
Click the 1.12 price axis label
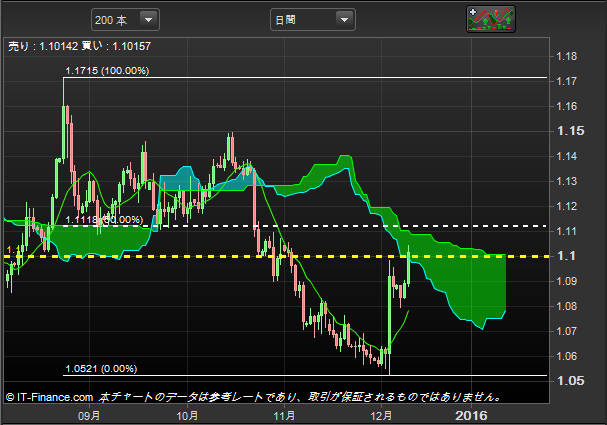567,206
